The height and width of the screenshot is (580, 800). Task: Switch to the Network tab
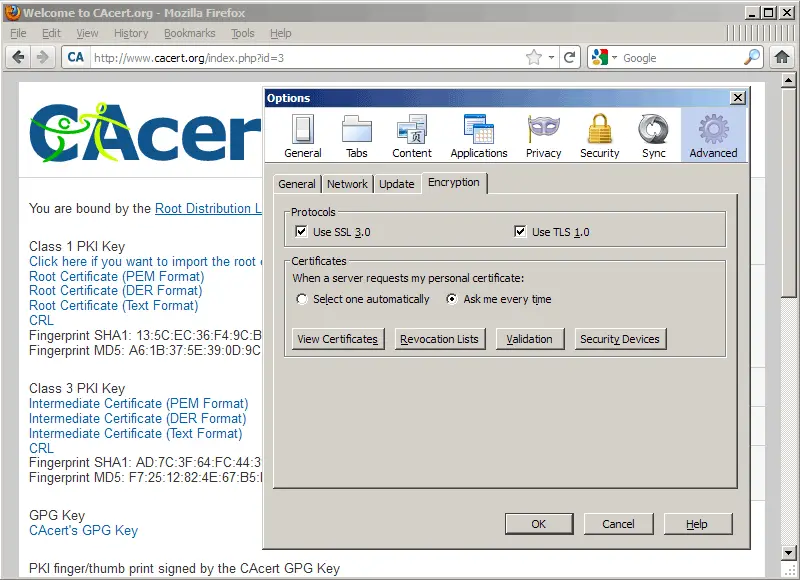pos(347,184)
